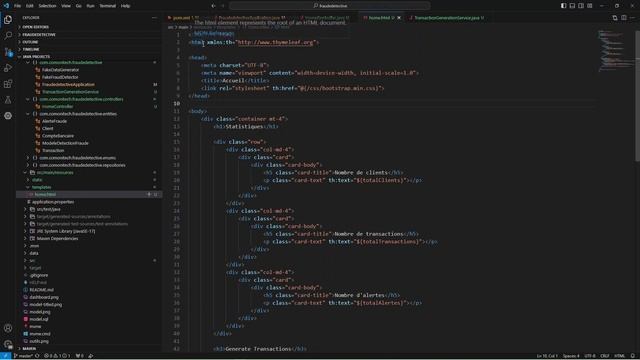640x360 pixels.
Task: Open the Testing flask icon
Action: click(8, 100)
